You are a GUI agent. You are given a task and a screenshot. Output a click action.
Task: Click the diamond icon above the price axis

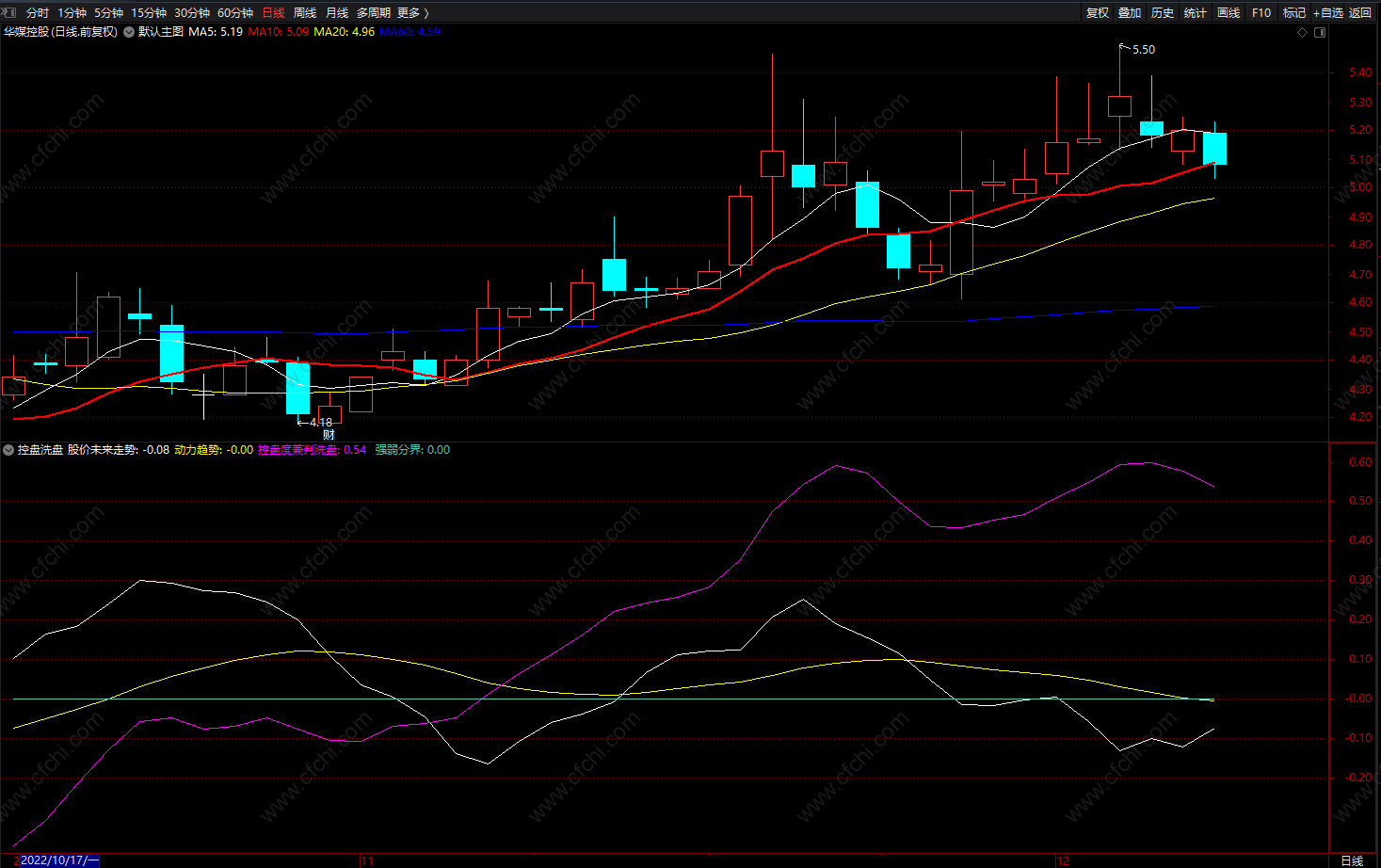(1303, 32)
